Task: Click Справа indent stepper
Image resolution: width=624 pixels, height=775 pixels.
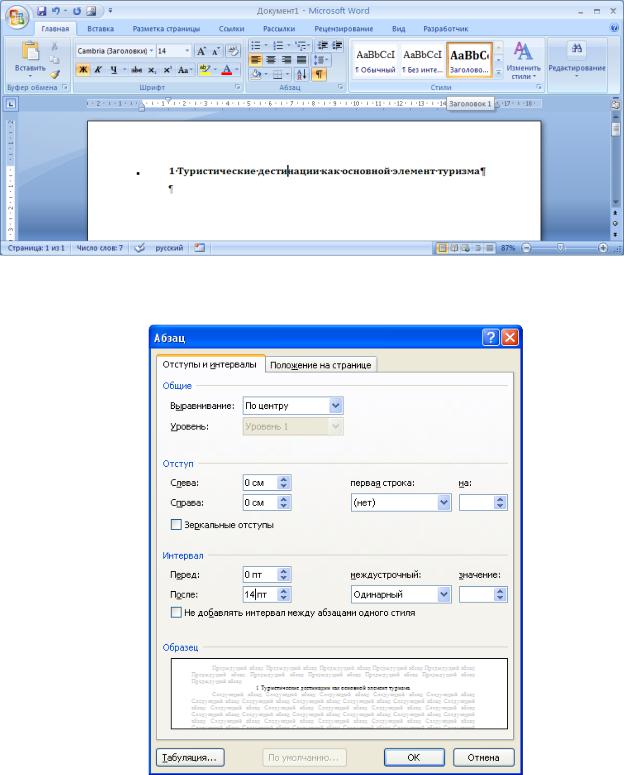Action: (x=283, y=503)
